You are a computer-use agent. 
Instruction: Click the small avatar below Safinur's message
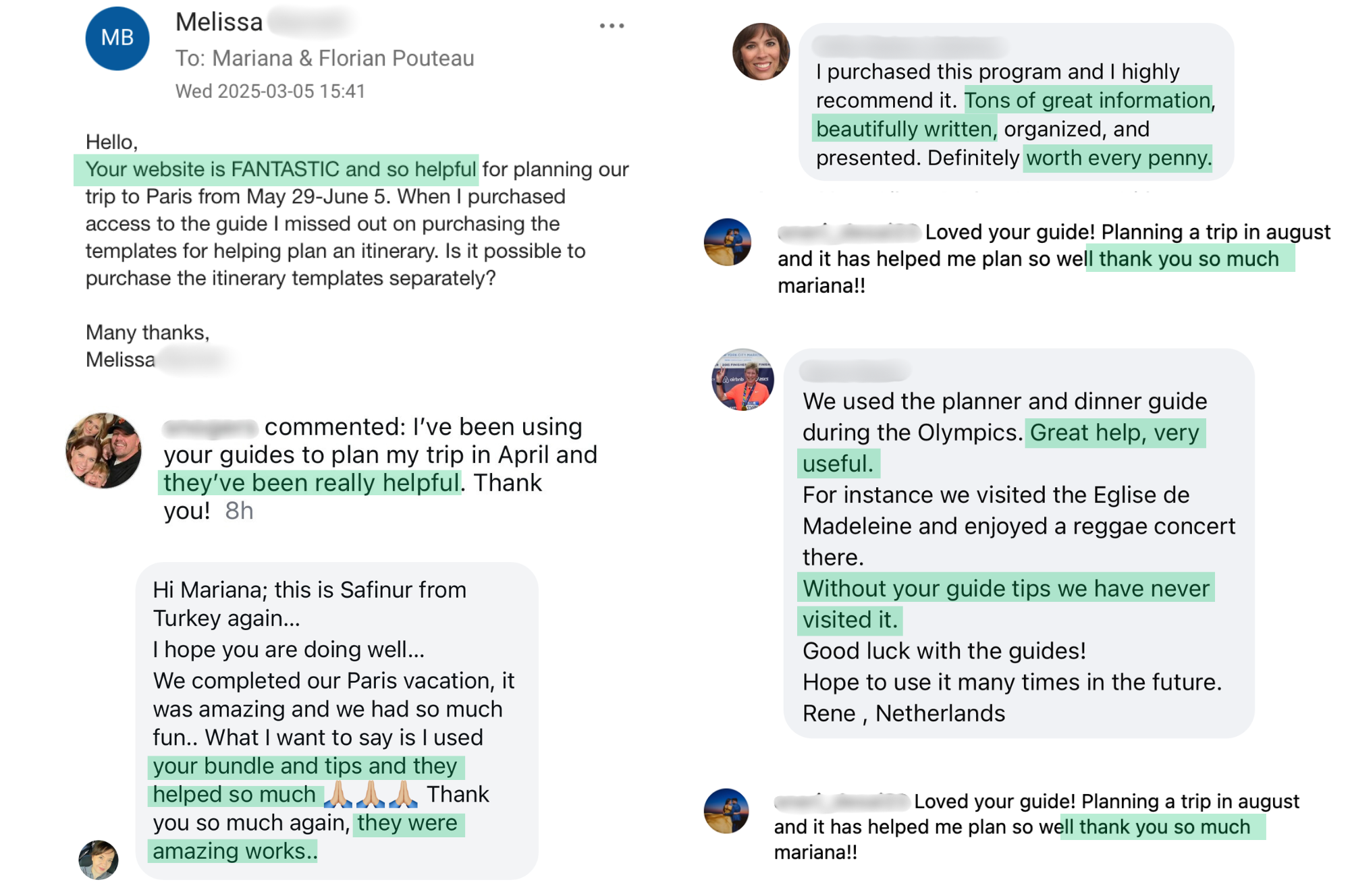(x=99, y=860)
